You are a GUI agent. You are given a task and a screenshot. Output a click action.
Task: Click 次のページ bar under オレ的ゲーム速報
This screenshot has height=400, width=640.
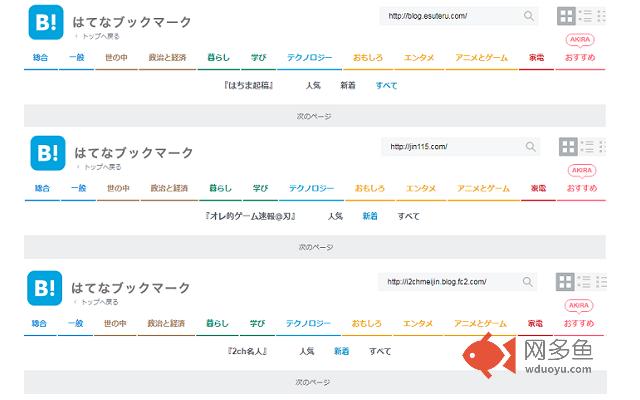coord(314,246)
